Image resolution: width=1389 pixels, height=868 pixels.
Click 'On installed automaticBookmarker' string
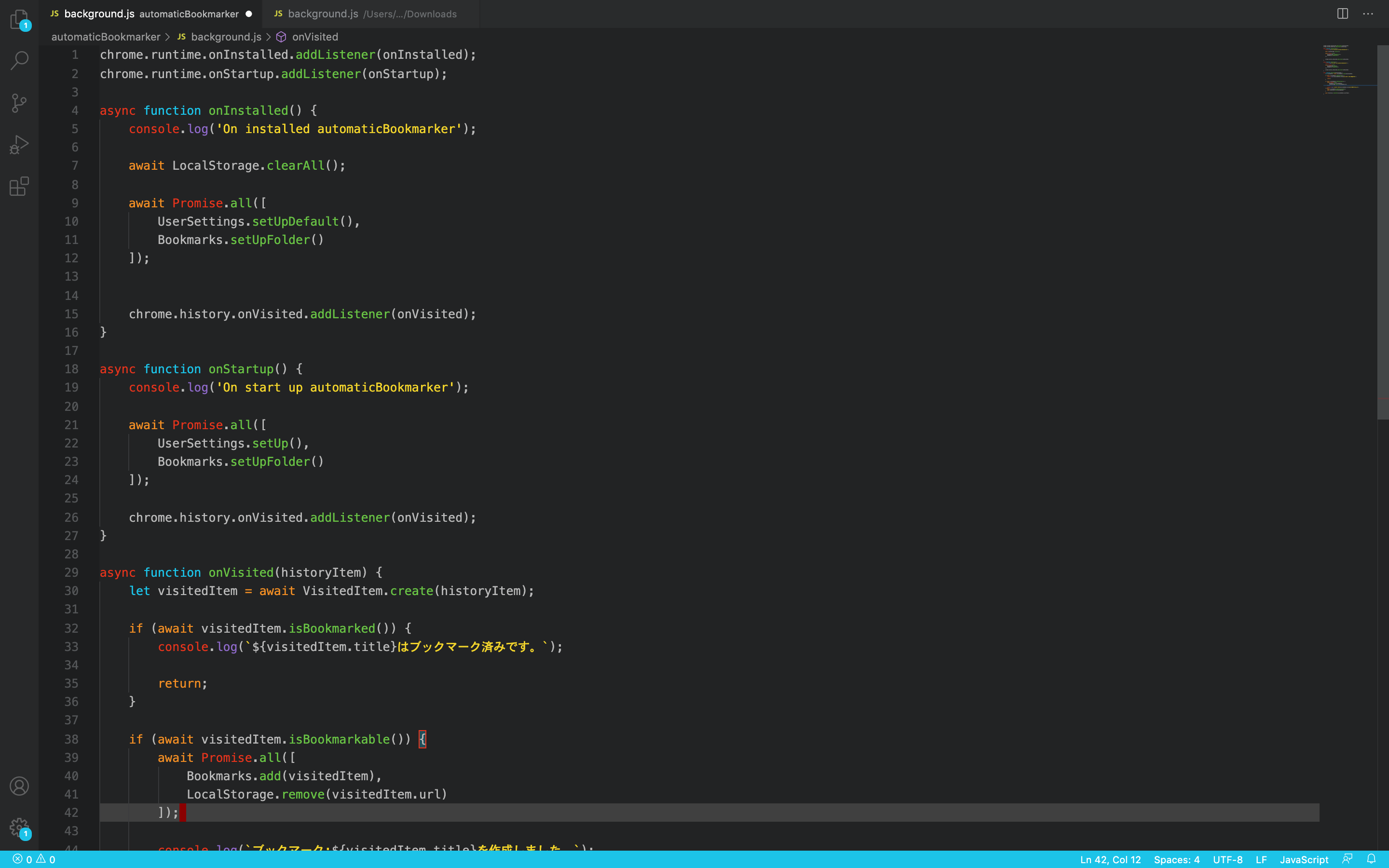339,129
